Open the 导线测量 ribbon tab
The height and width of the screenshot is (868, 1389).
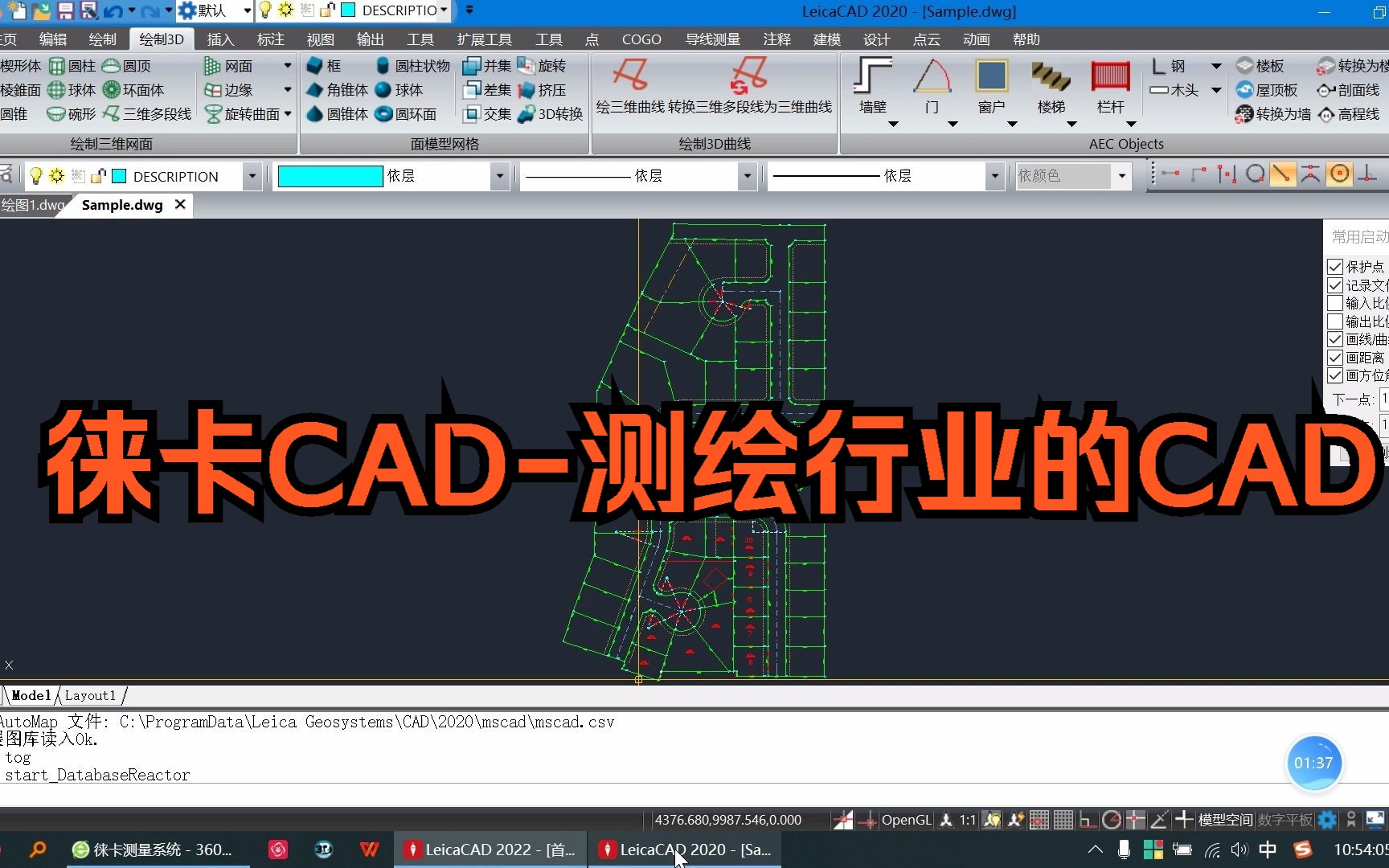coord(712,39)
